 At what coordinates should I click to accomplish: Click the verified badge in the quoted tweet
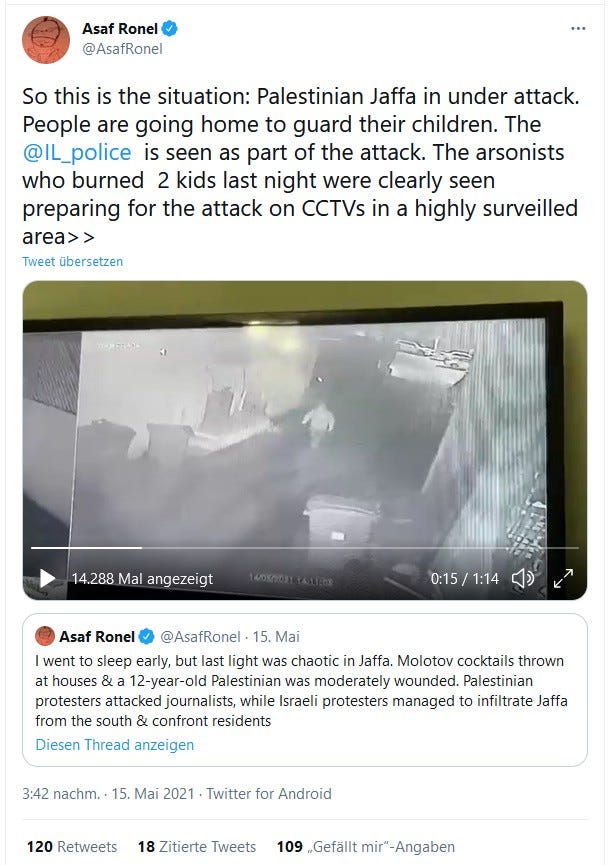147,637
